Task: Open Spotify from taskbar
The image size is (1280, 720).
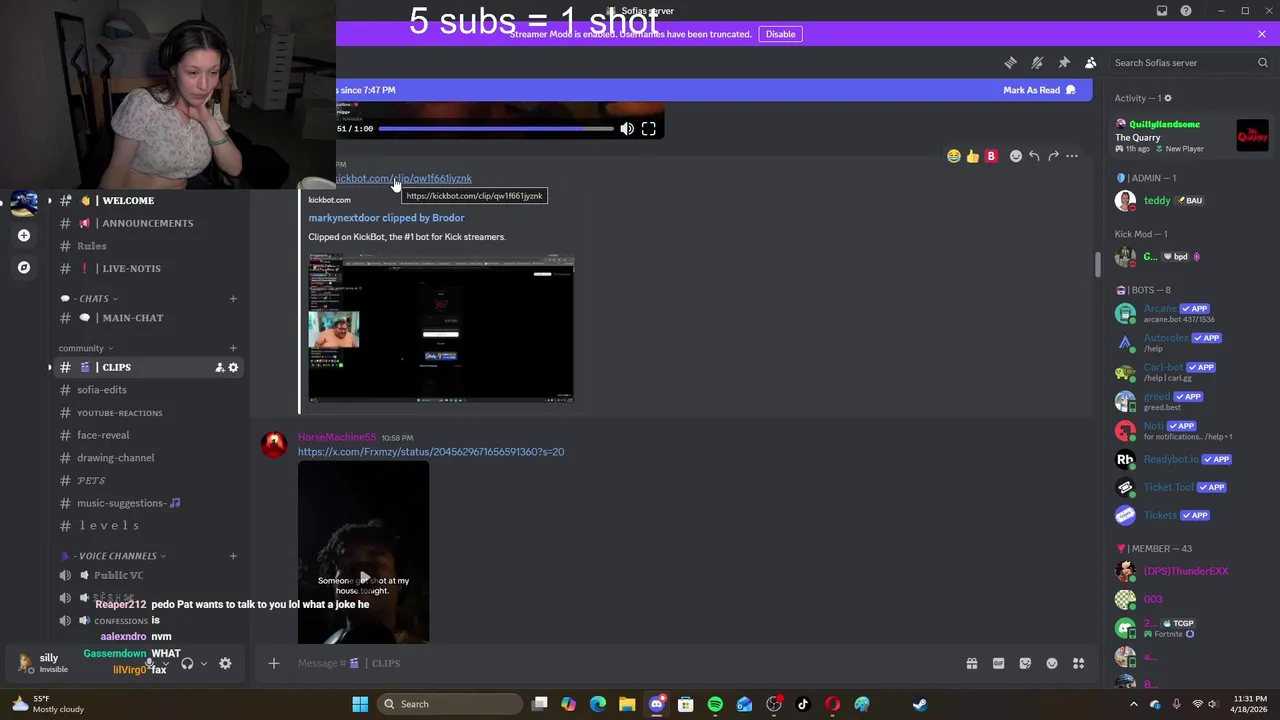Action: tap(715, 704)
